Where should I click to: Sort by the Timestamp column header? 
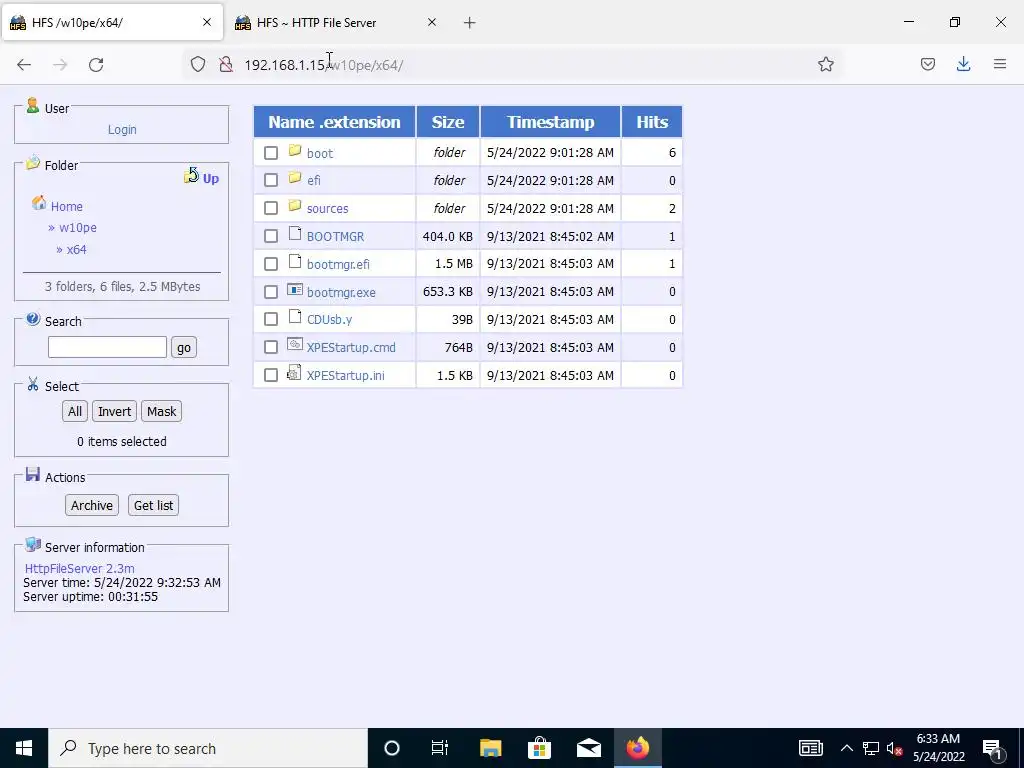click(x=551, y=122)
